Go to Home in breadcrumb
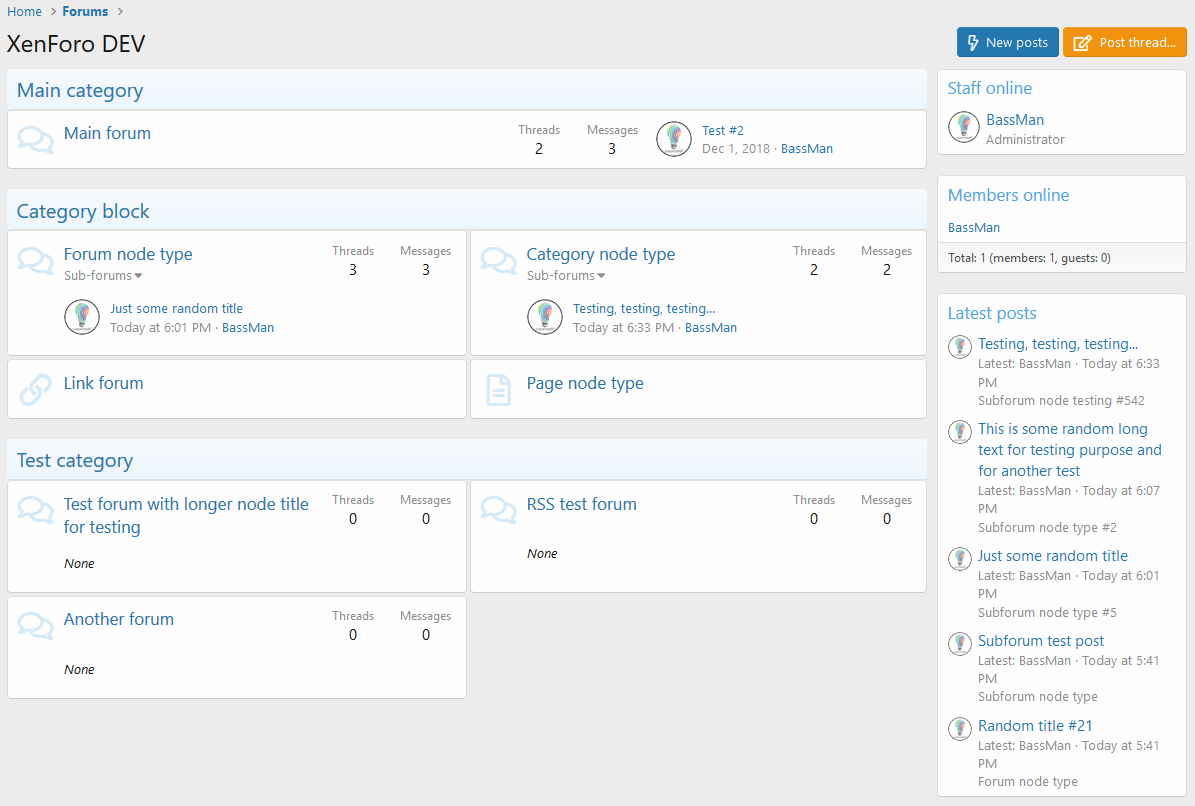This screenshot has width=1195, height=806. [x=24, y=12]
